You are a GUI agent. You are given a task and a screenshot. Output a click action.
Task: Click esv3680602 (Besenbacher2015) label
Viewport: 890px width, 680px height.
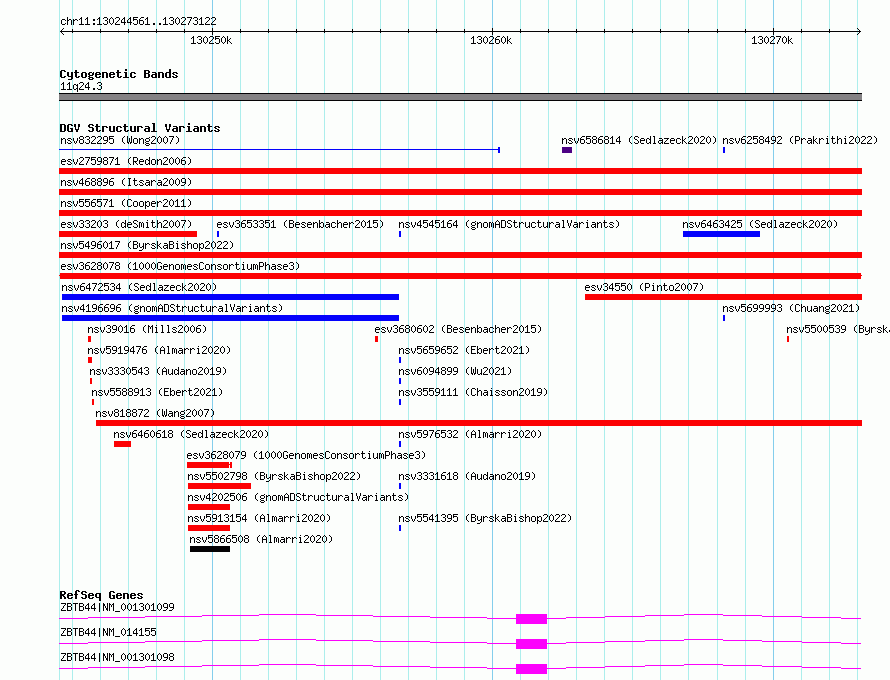pos(458,329)
